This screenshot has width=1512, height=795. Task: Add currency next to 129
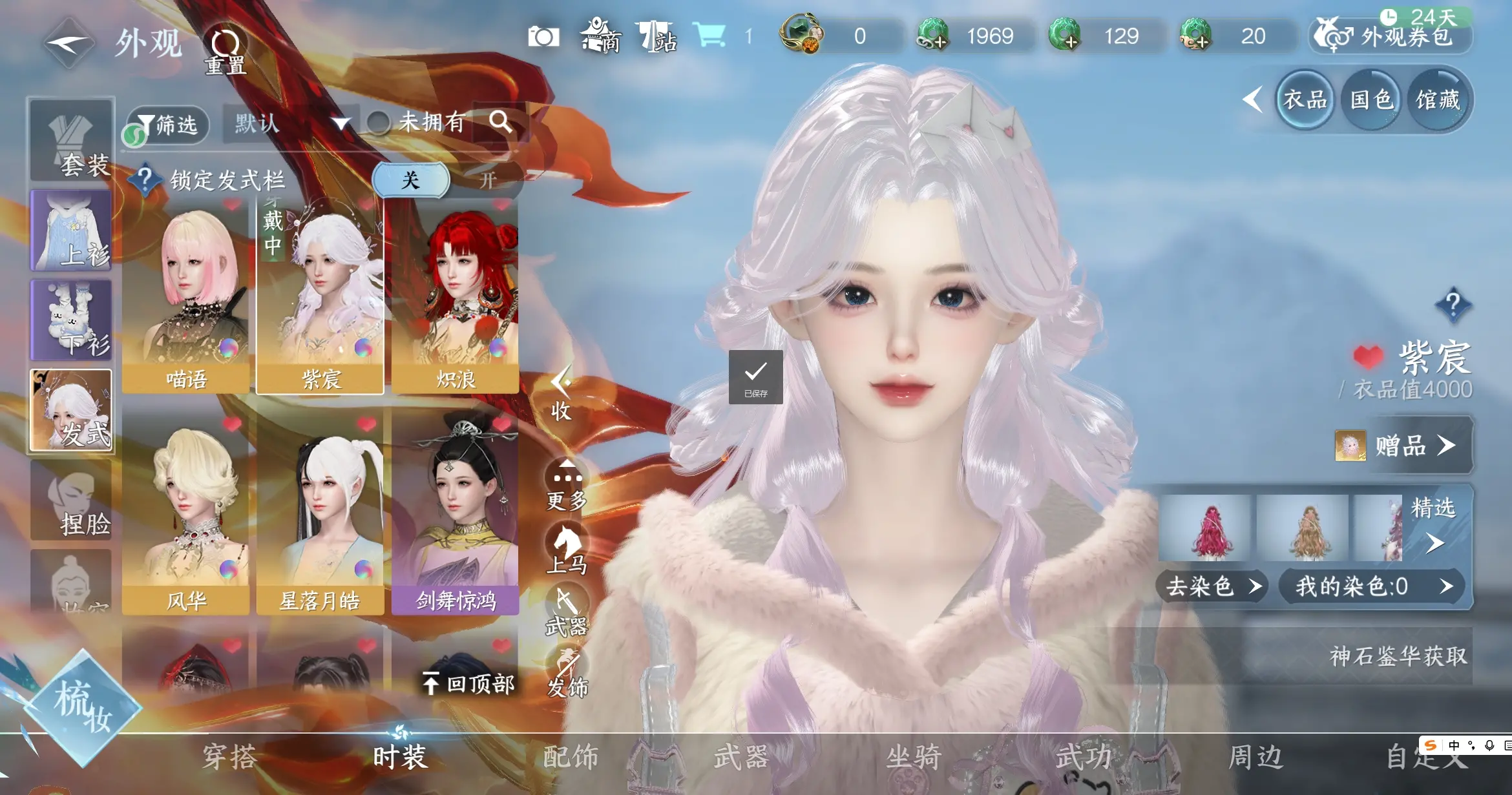tap(1064, 36)
